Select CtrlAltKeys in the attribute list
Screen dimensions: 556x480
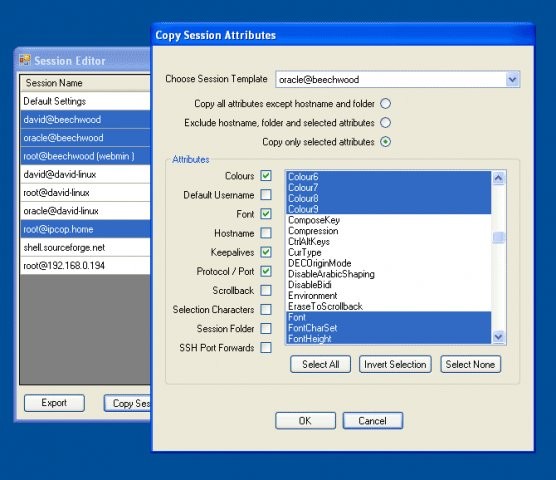pos(388,241)
